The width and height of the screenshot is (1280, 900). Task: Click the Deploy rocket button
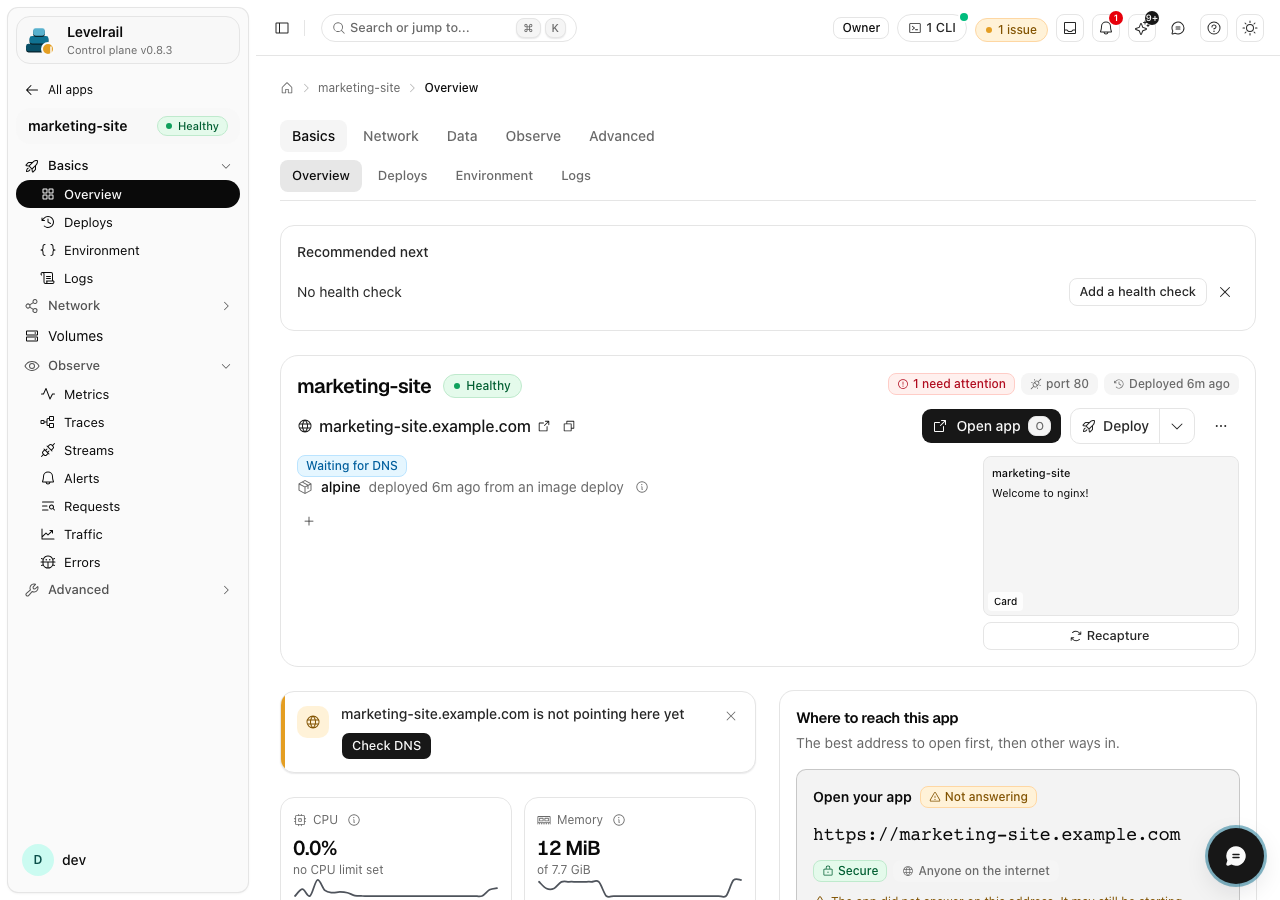click(1115, 426)
